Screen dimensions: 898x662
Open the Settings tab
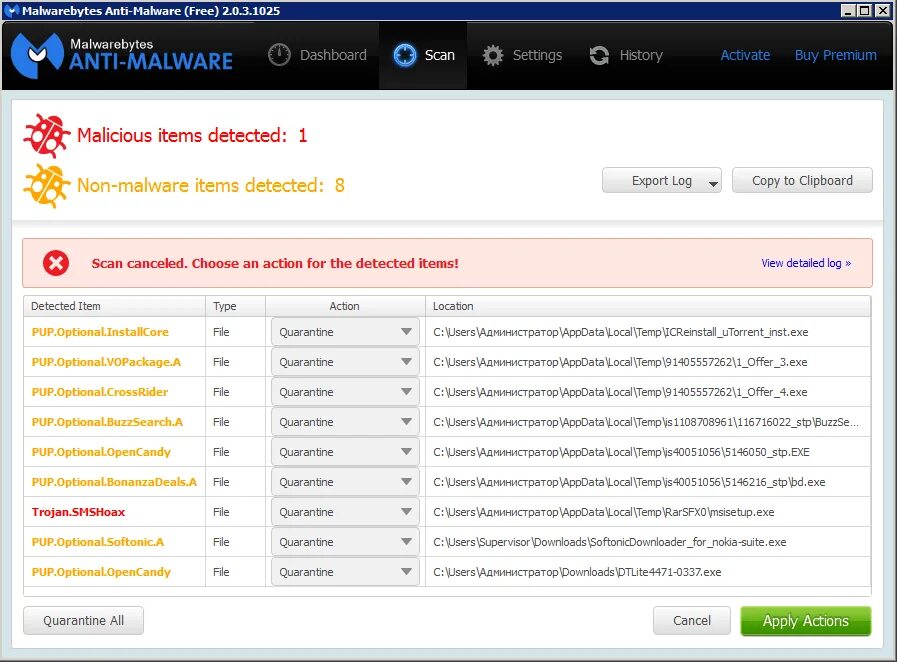point(522,55)
